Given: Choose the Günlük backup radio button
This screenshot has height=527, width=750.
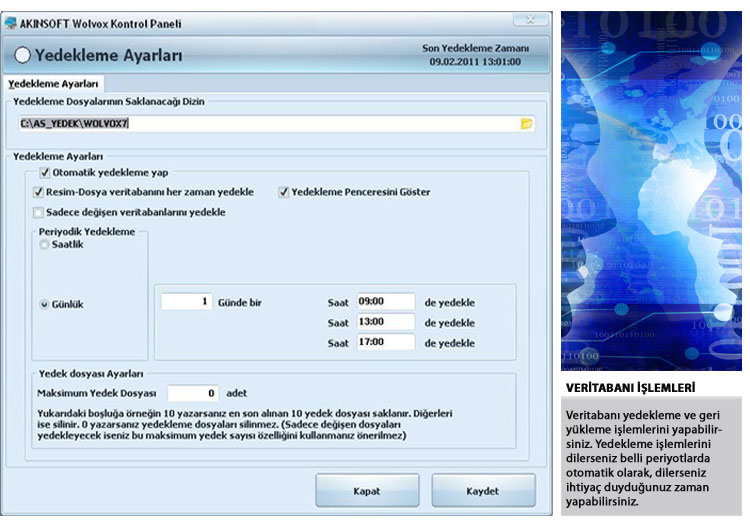Looking at the screenshot, I should point(44,305).
